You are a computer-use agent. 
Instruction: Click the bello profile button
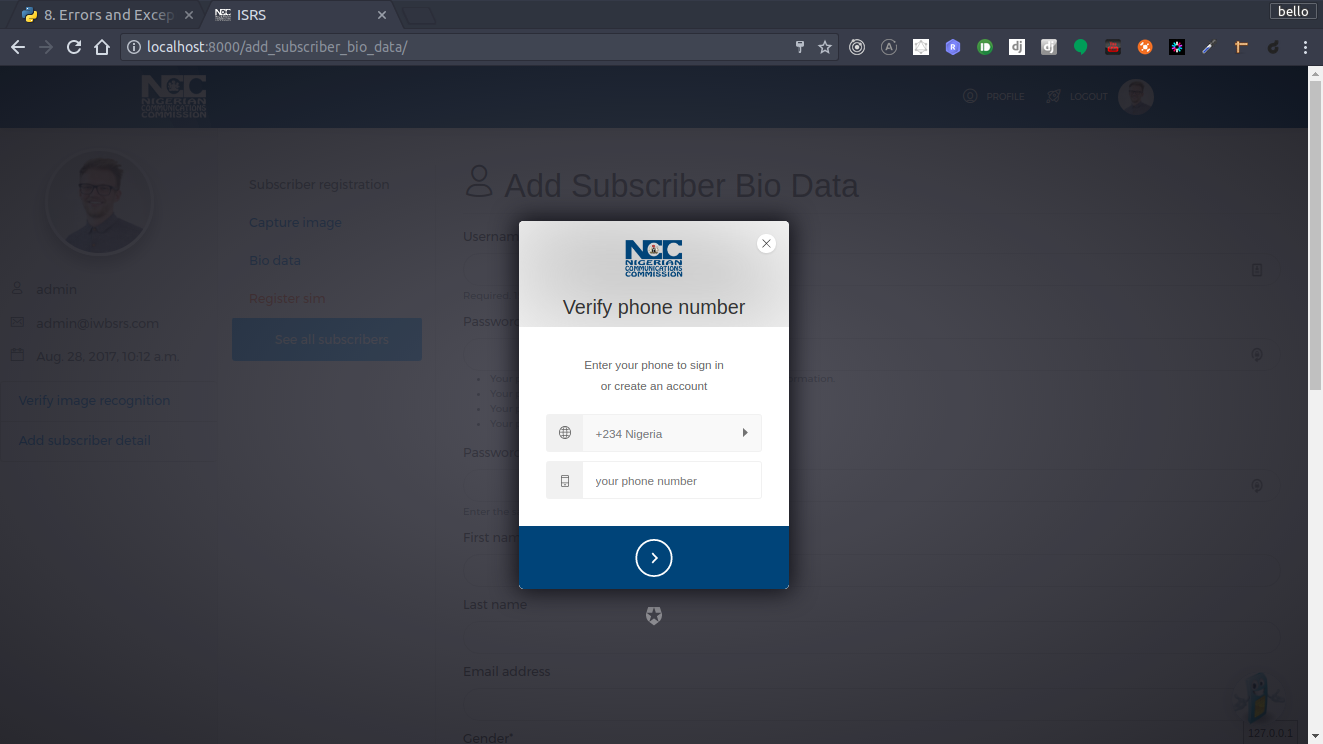pos(1293,11)
